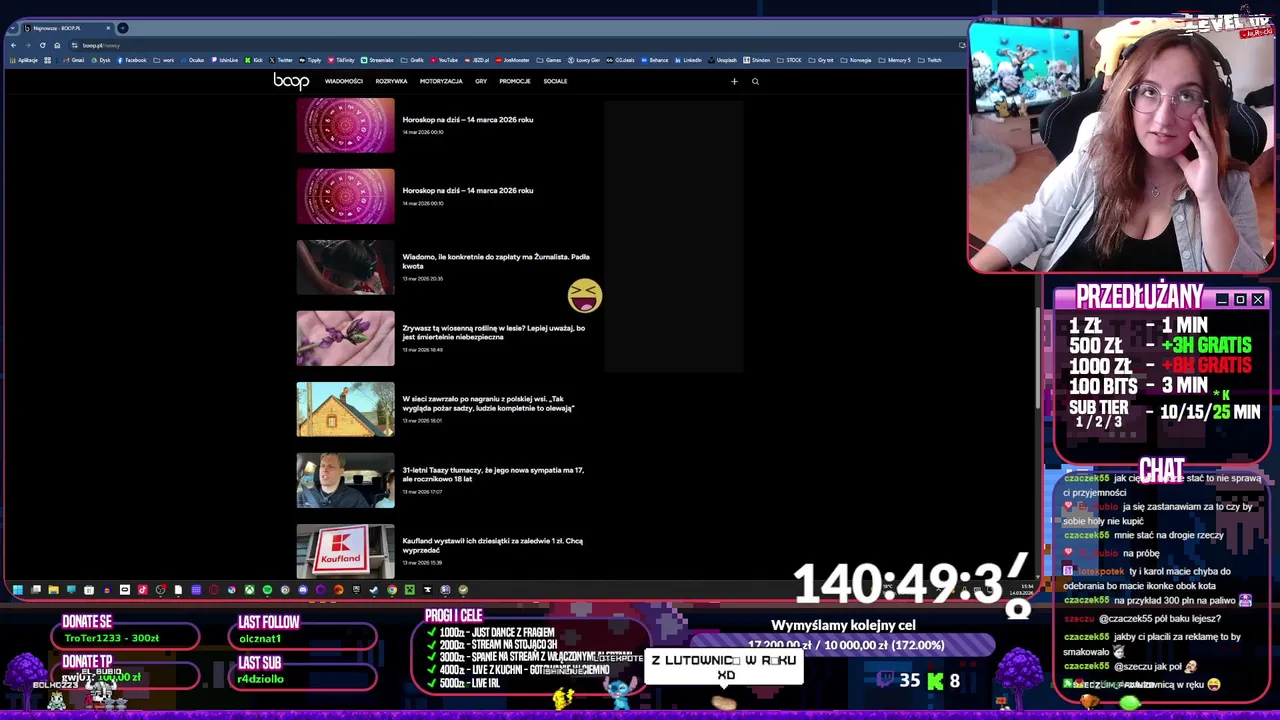
Task: Open the Xbox app in taskbar
Action: point(249,590)
